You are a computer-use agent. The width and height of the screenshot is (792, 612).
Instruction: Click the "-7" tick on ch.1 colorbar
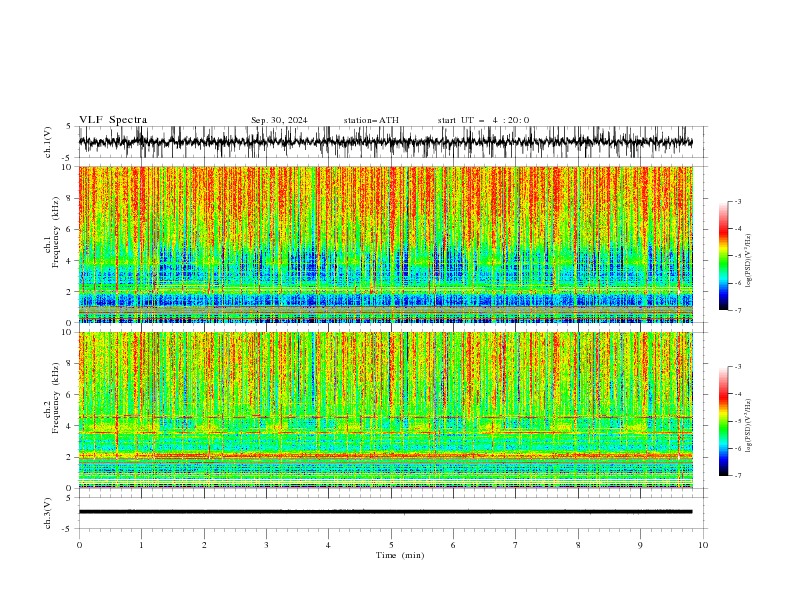(x=737, y=310)
